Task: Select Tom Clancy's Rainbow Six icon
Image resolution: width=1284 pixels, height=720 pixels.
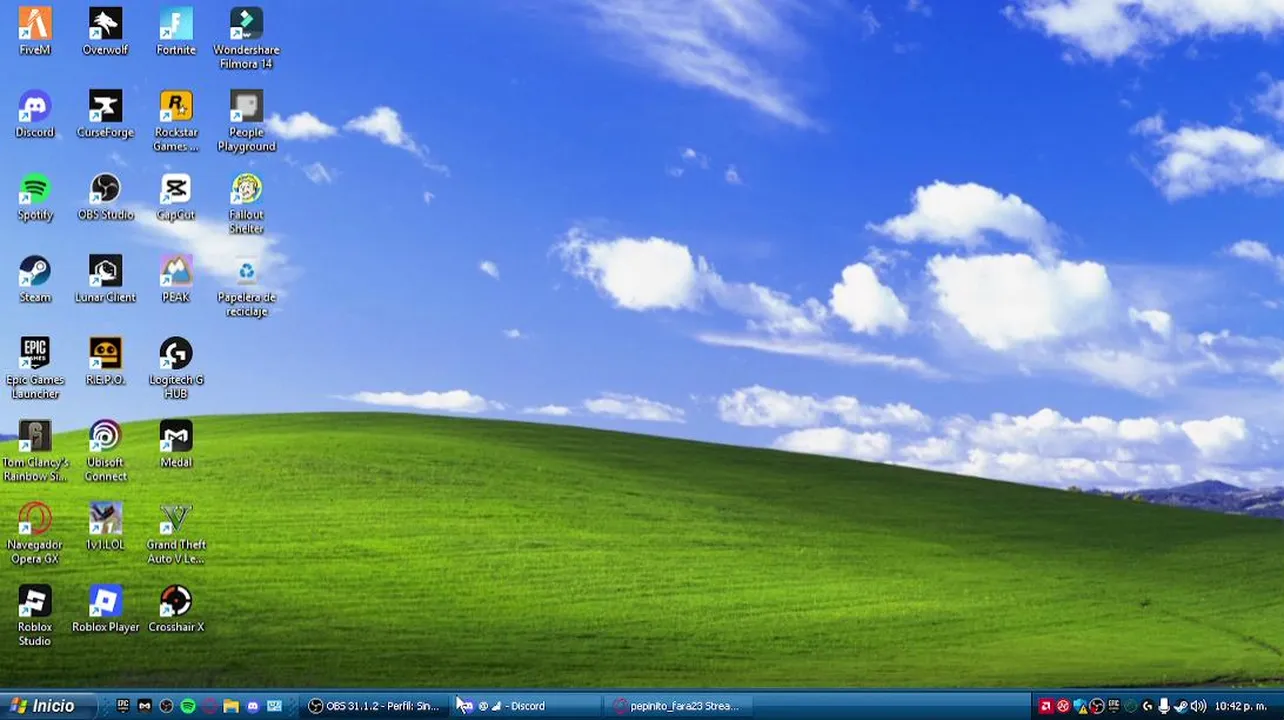Action: tap(35, 452)
